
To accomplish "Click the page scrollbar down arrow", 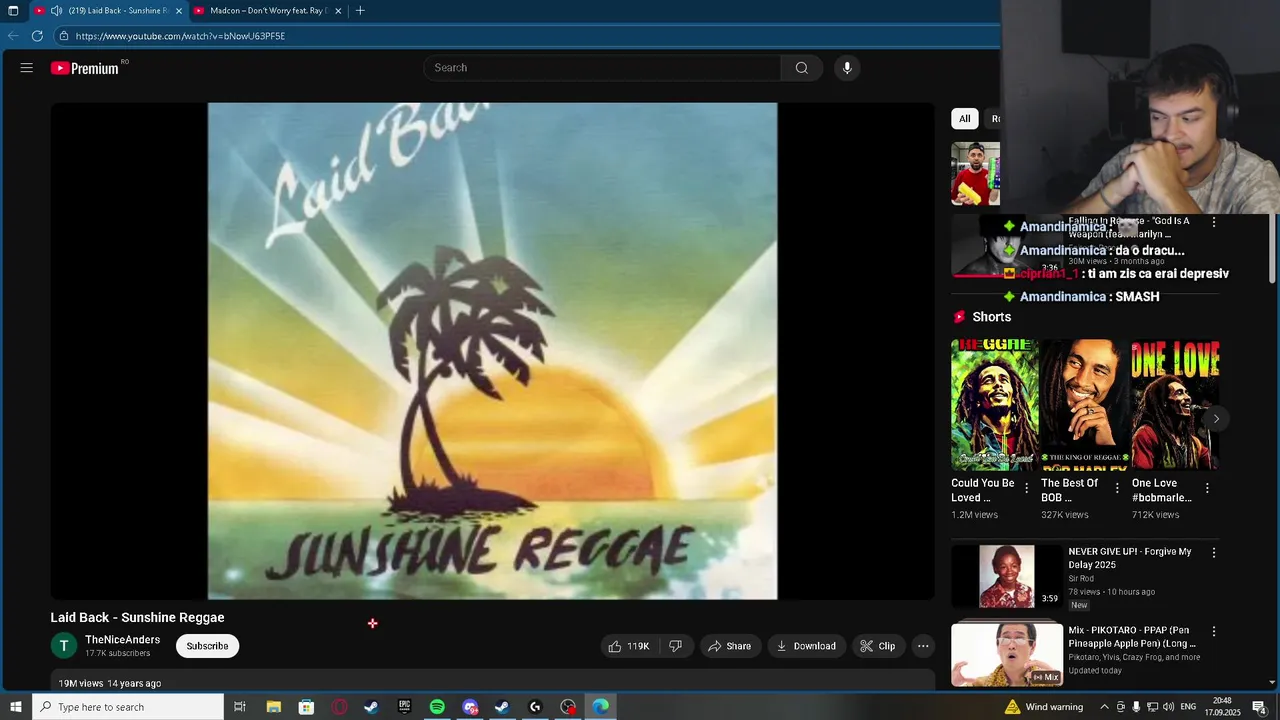I will pos(1272,683).
